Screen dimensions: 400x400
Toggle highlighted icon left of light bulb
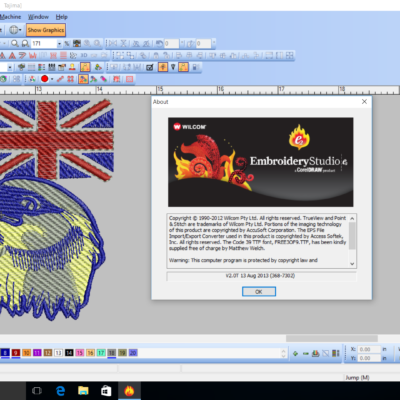[163, 67]
